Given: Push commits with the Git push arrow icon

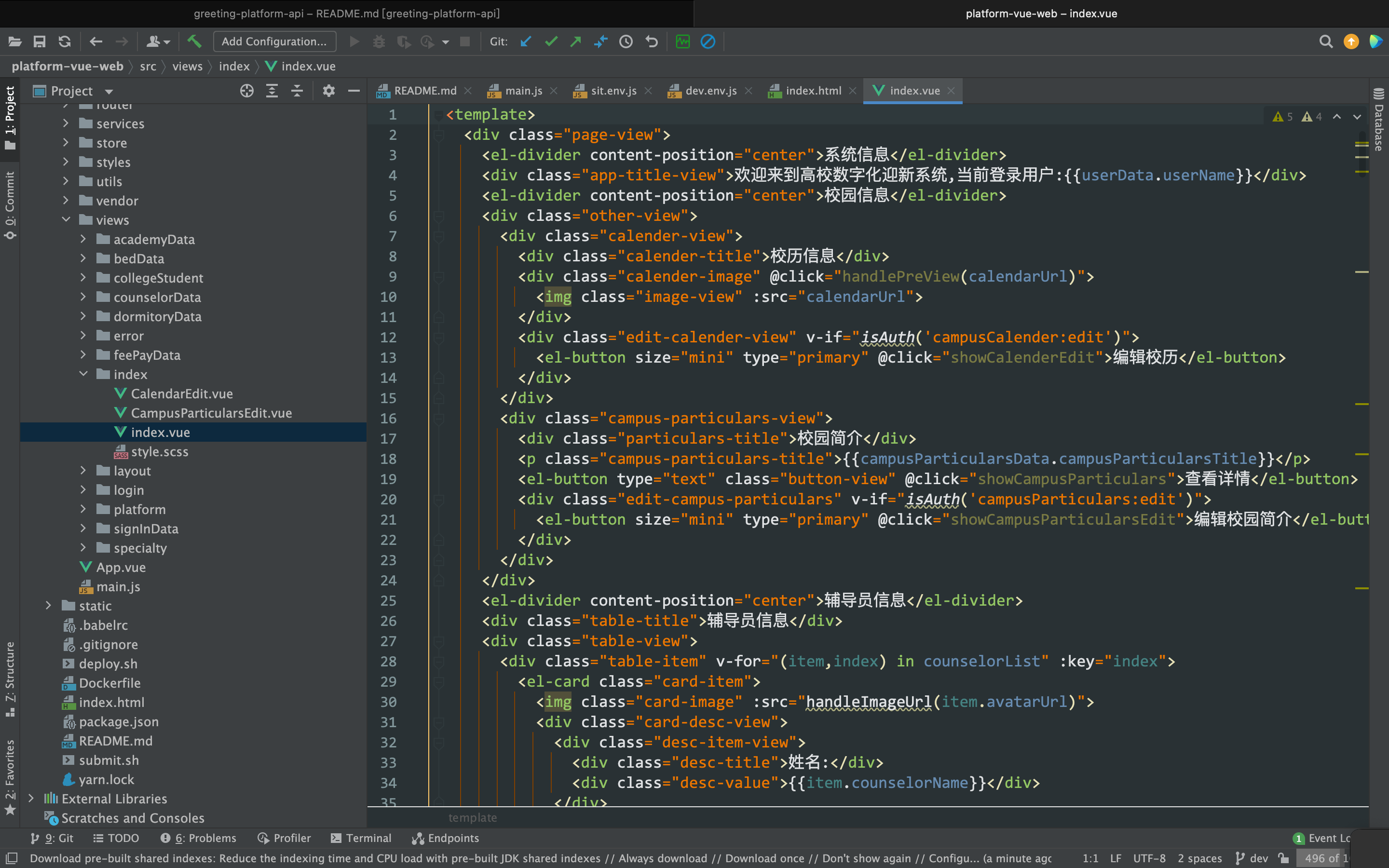Looking at the screenshot, I should click(574, 41).
